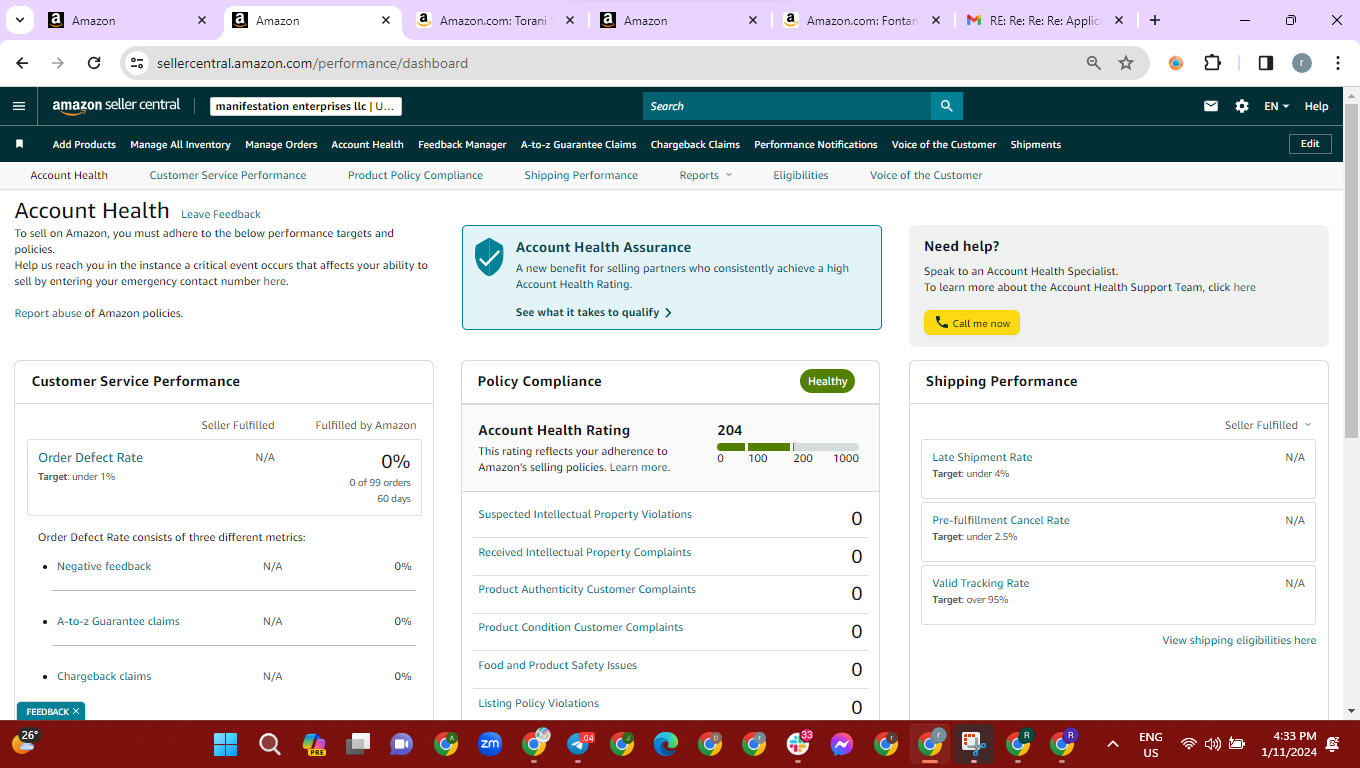Image resolution: width=1360 pixels, height=768 pixels.
Task: Open the Windows Start menu
Action: [x=226, y=744]
